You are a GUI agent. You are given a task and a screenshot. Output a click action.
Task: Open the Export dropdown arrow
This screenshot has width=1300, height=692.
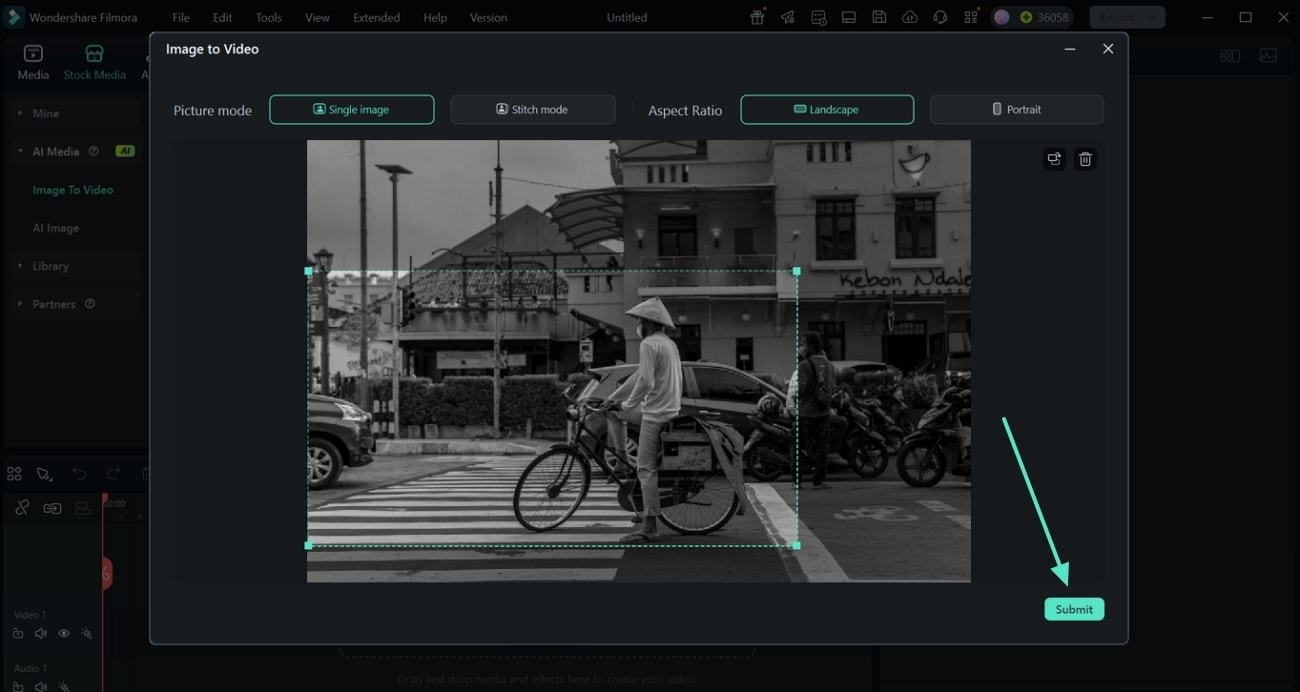[1153, 17]
